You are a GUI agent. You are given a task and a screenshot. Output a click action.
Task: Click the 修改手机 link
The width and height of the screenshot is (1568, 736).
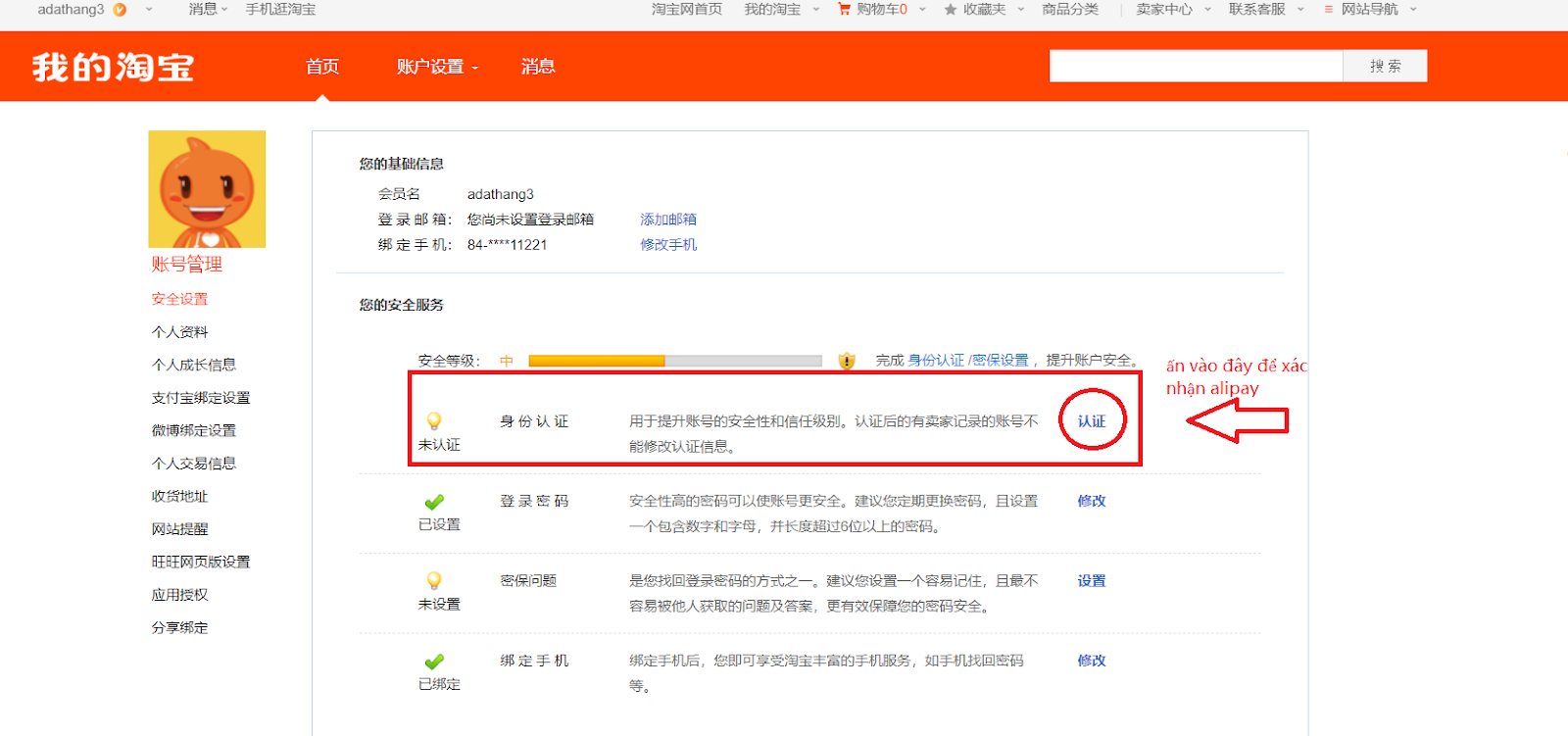(668, 245)
